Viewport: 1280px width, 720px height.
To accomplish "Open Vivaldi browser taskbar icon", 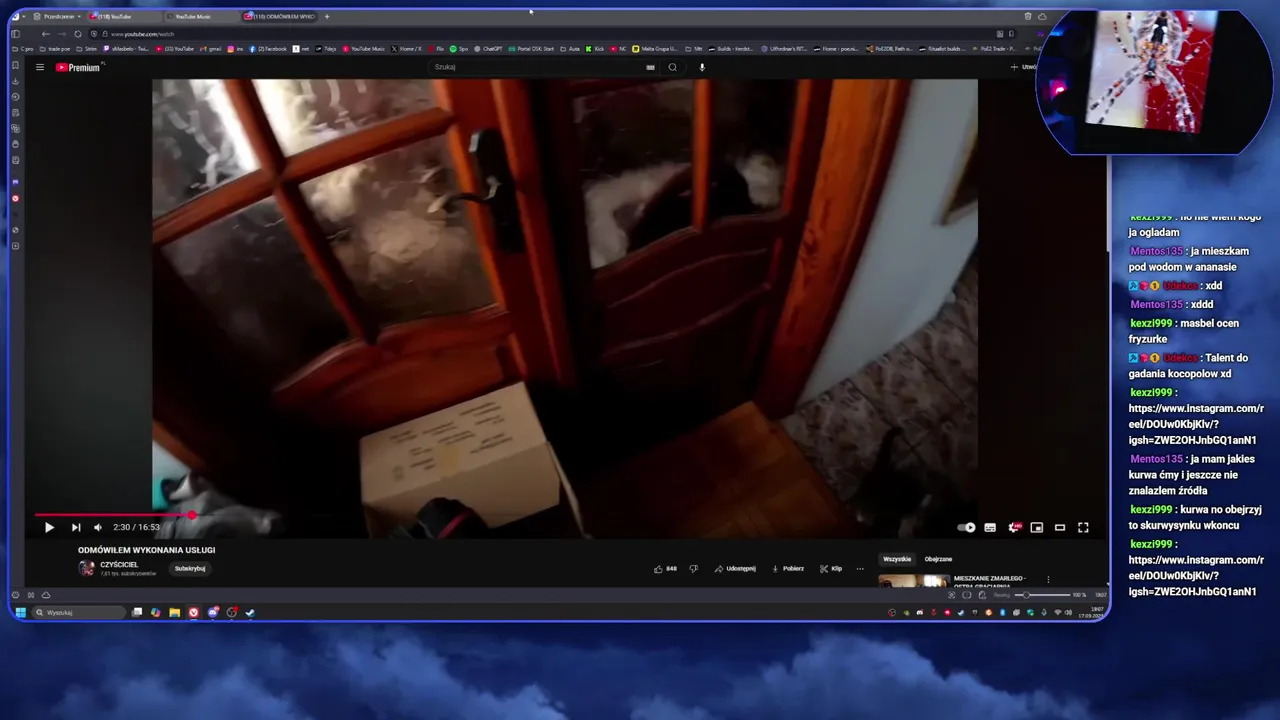I will (x=194, y=612).
